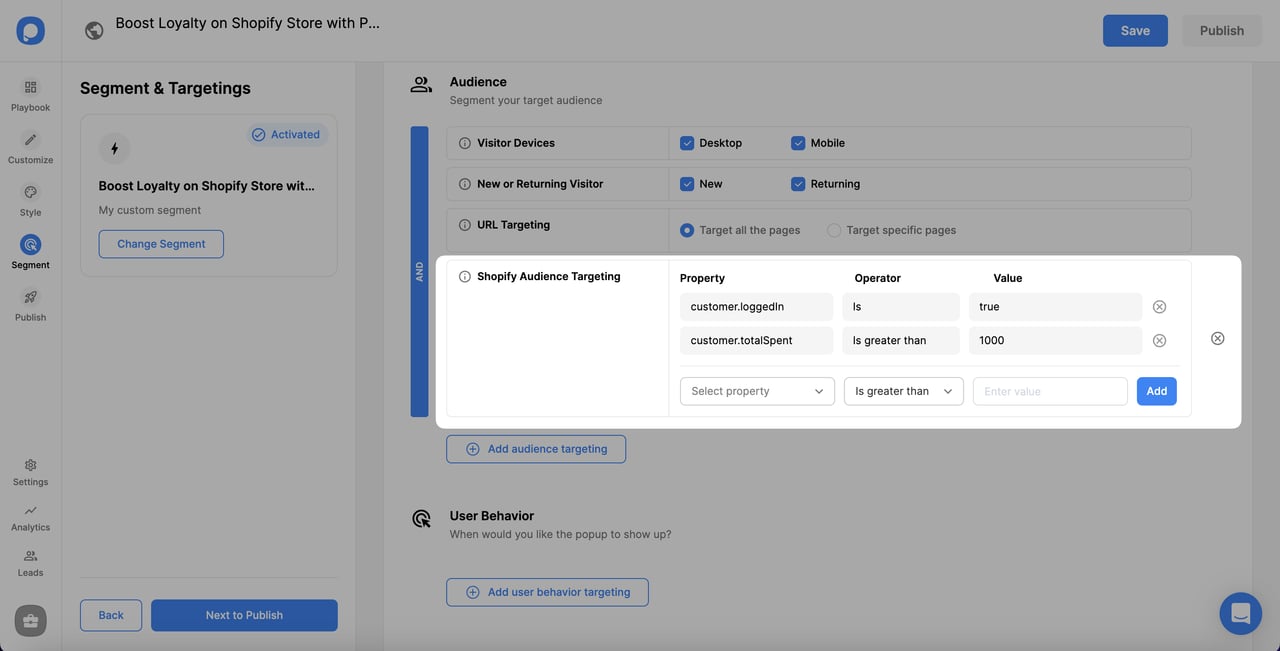Viewport: 1280px width, 651px height.
Task: Click the value field showing 1000
Action: click(1055, 341)
